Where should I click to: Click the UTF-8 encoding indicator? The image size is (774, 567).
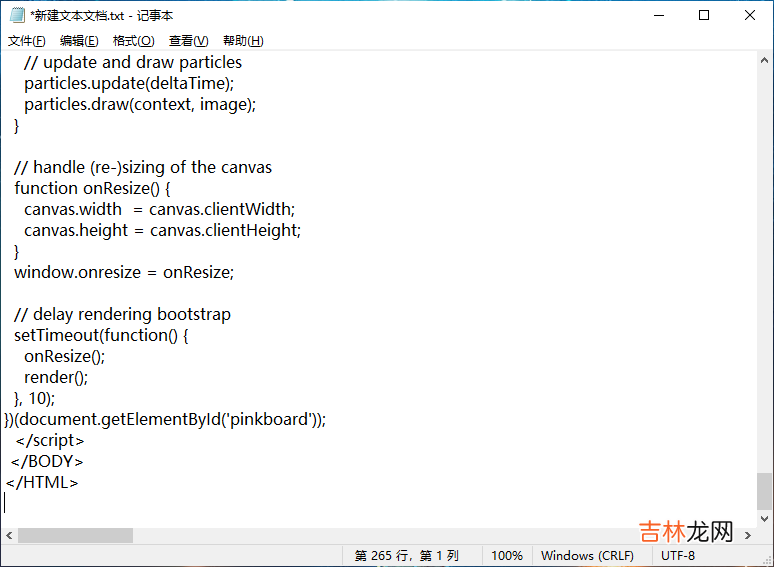(x=677, y=556)
